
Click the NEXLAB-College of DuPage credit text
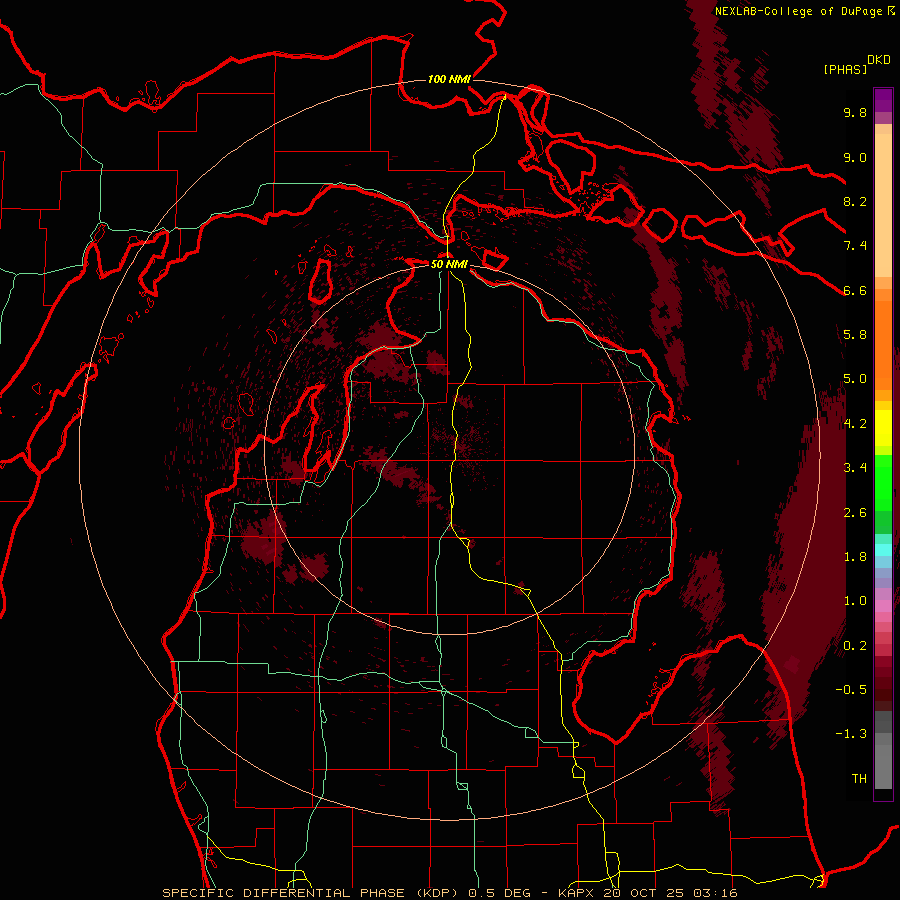[800, 11]
